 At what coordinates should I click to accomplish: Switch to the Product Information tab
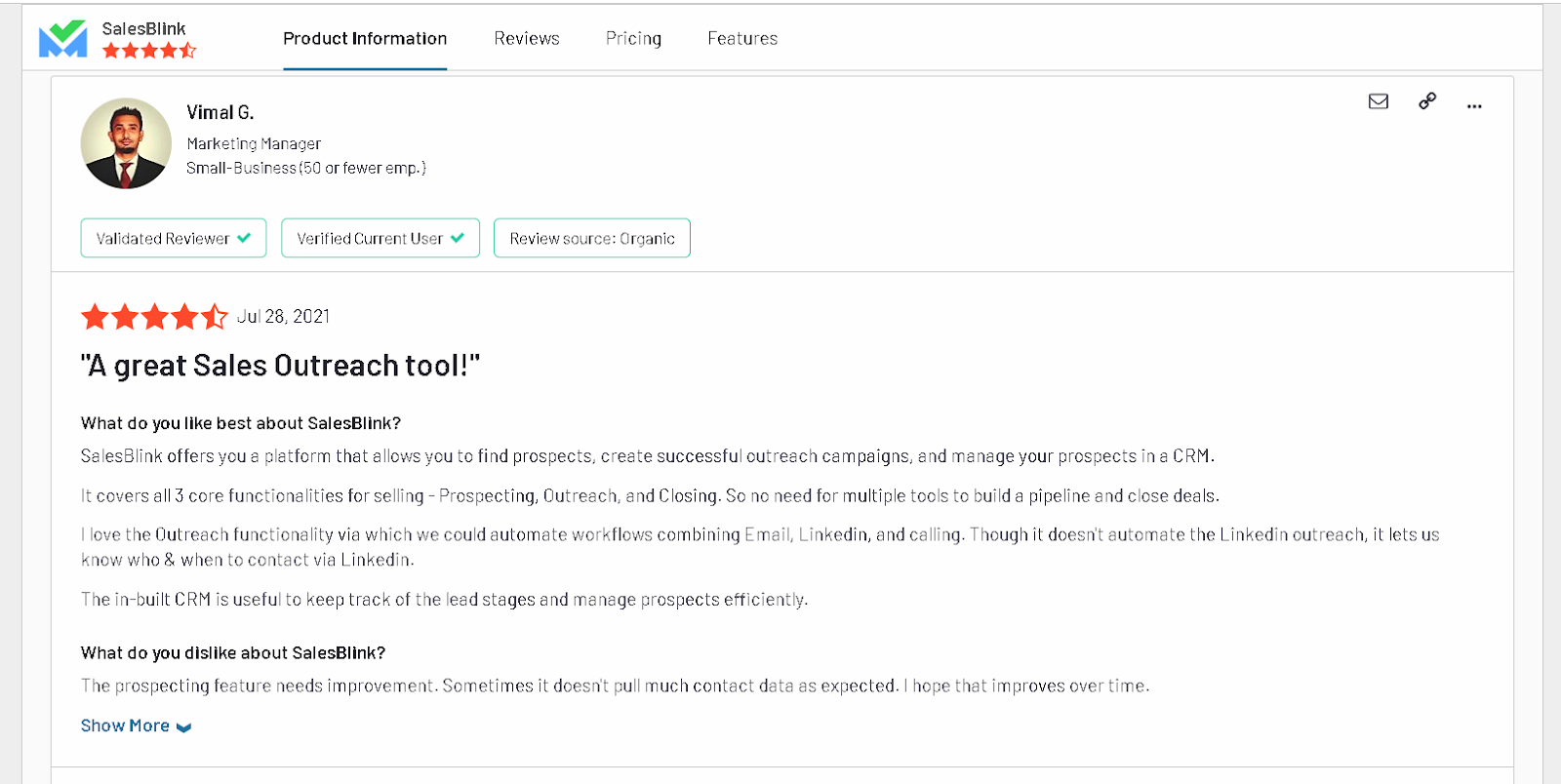coord(365,39)
